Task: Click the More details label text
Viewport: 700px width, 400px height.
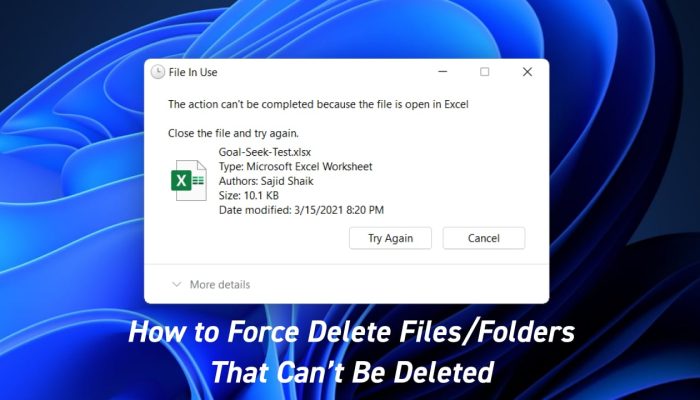Action: [220, 284]
